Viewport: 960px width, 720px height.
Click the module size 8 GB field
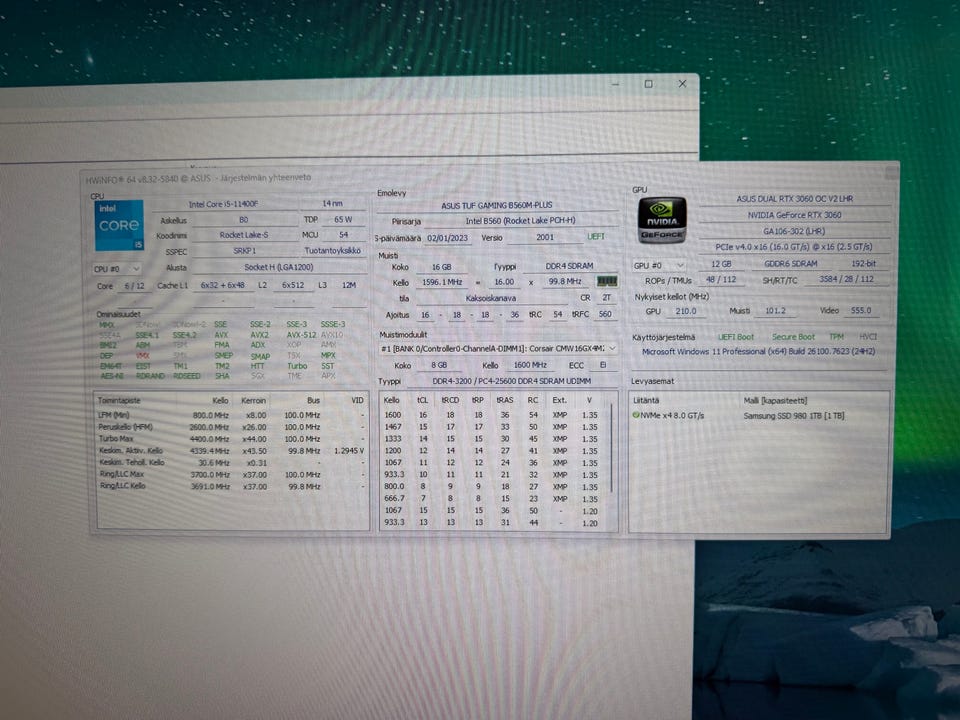click(x=439, y=365)
